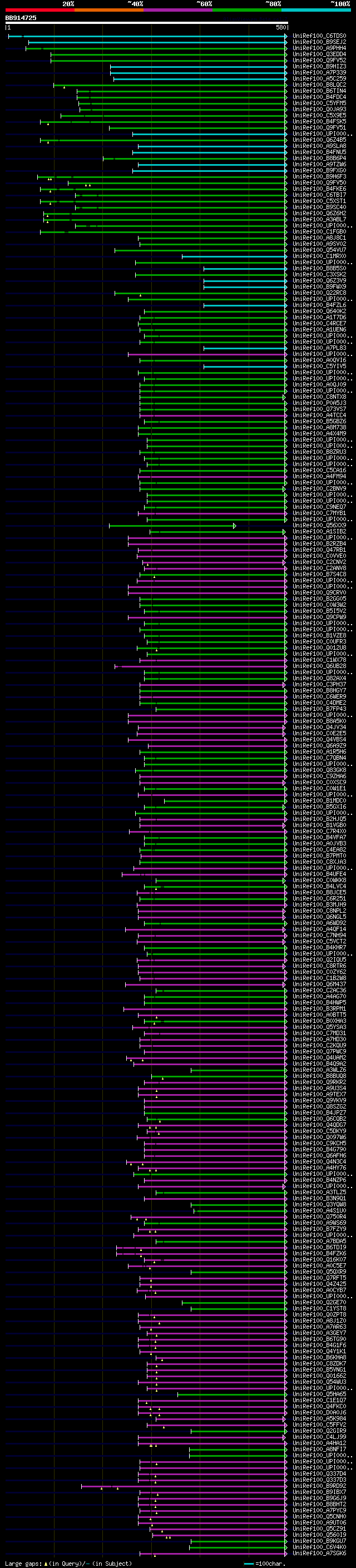Click hit UniRef100_B9H6F3

point(319,176)
